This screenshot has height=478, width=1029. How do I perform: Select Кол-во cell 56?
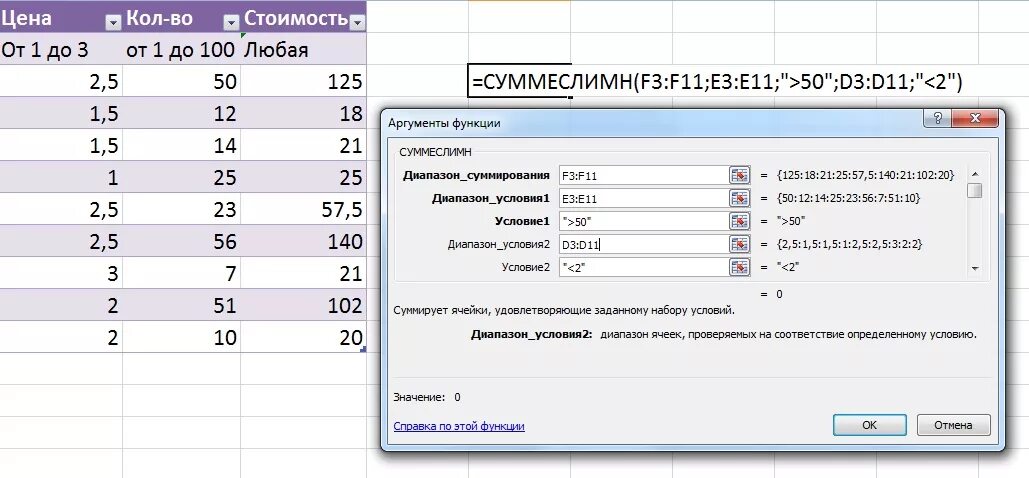pyautogui.click(x=181, y=241)
